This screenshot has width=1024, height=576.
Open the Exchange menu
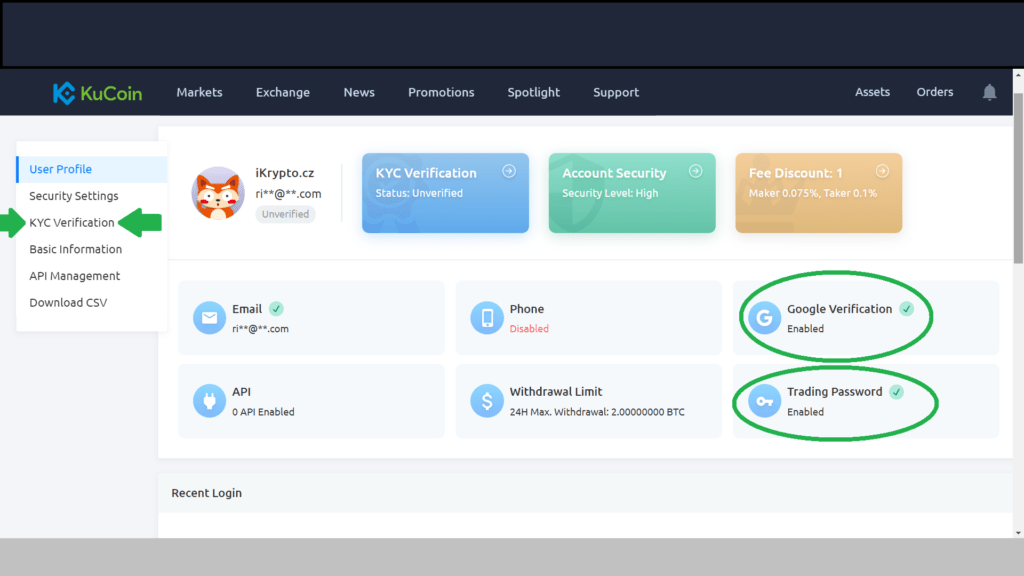283,93
